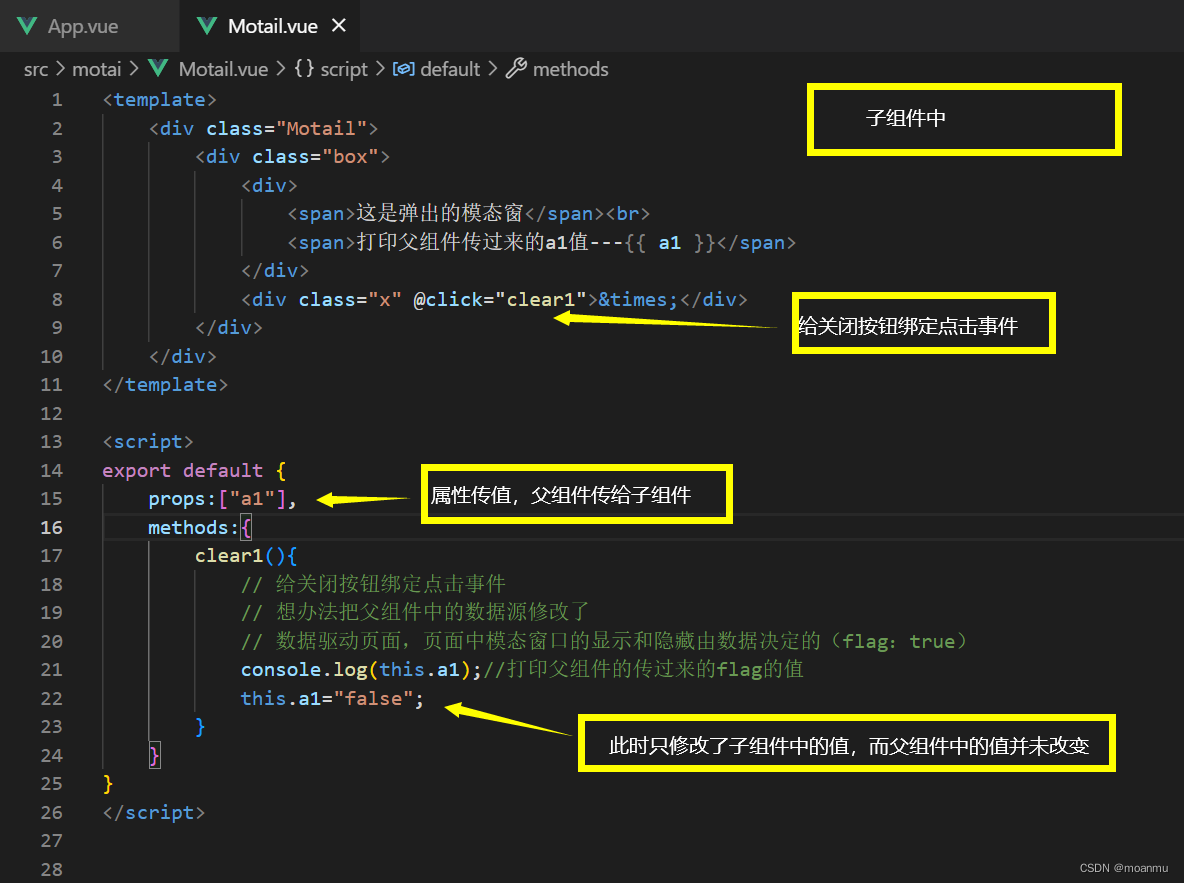Click the CSDN @moanmu watermark text
The height and width of the screenshot is (883, 1184).
(1125, 867)
